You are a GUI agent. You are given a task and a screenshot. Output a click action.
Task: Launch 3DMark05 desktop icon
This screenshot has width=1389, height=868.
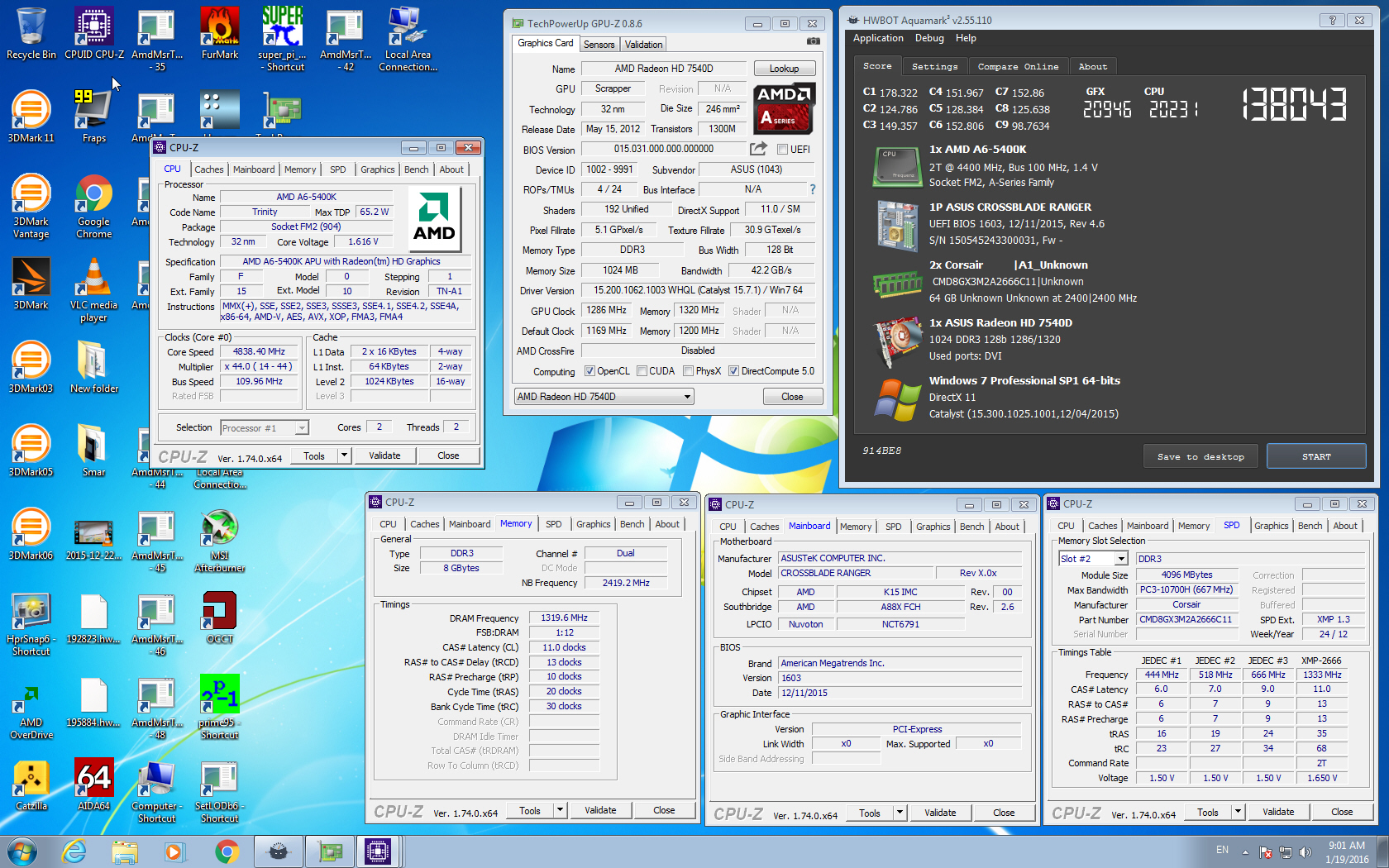(31, 451)
